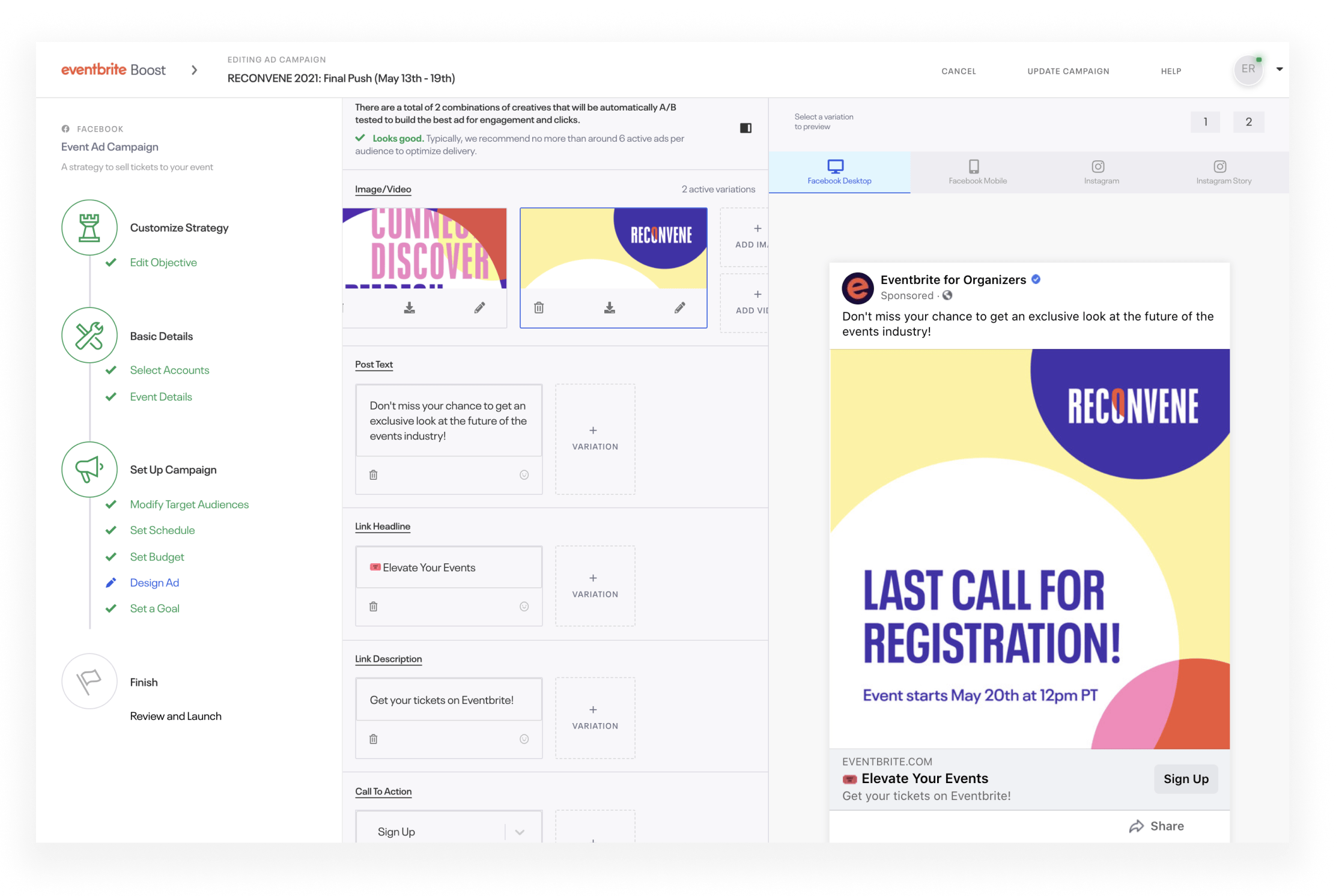Select variation 2 to preview
The image size is (1342, 896).
click(x=1248, y=122)
